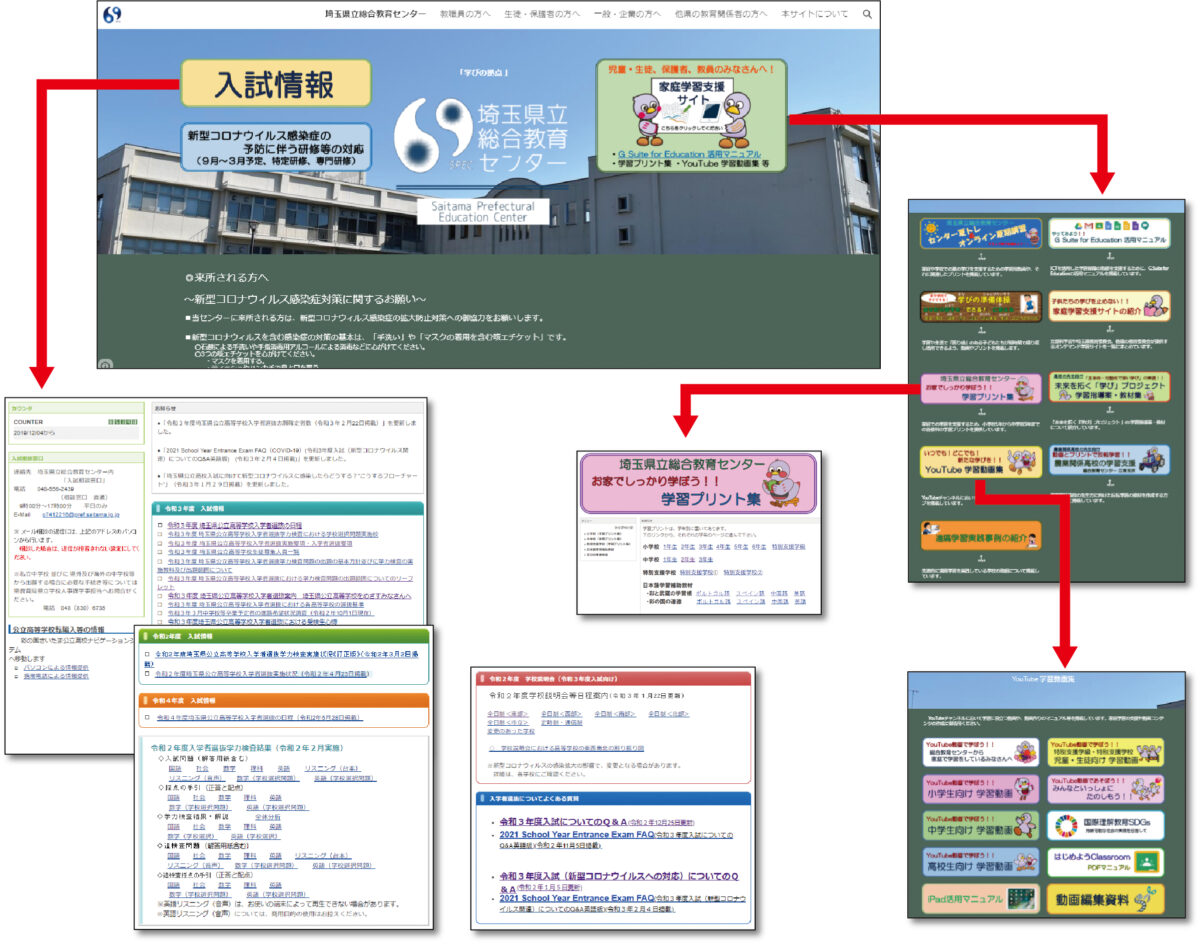The image size is (1200, 945).
Task: Open the pink 学習プリント集 banner in the green panel
Action: coord(980,388)
